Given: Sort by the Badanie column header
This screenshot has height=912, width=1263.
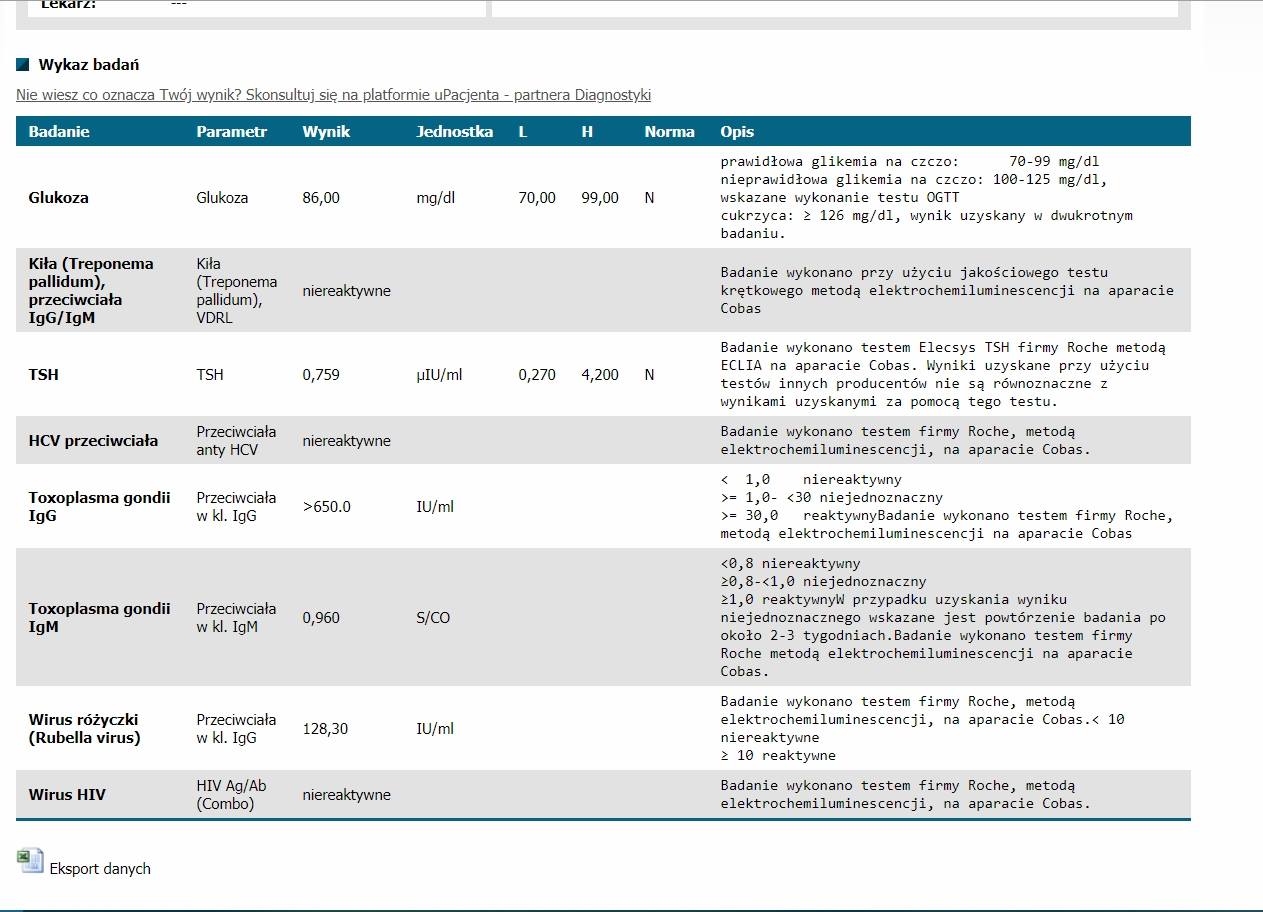Looking at the screenshot, I should click(59, 132).
